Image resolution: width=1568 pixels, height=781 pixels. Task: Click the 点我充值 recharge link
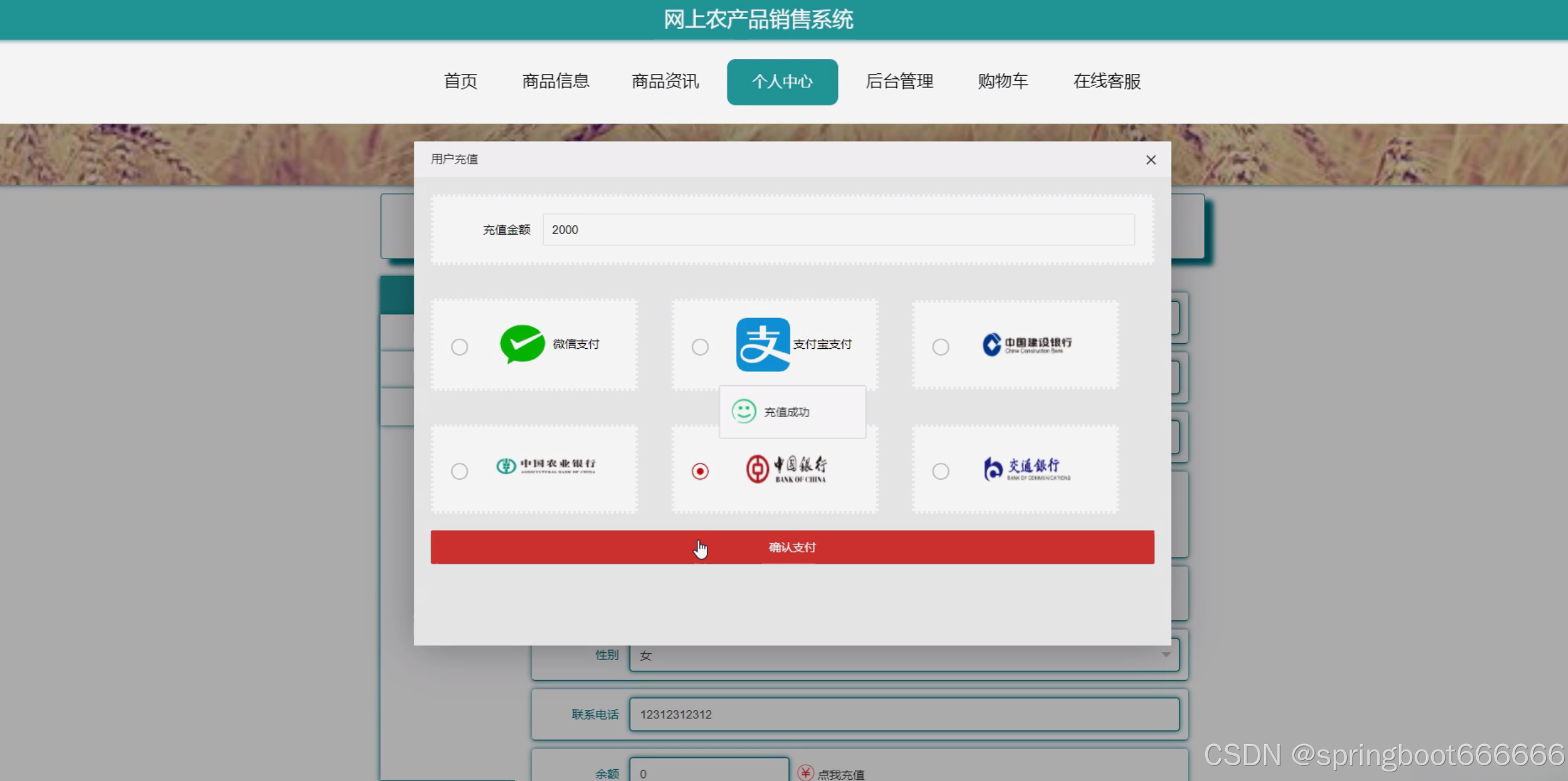[840, 774]
